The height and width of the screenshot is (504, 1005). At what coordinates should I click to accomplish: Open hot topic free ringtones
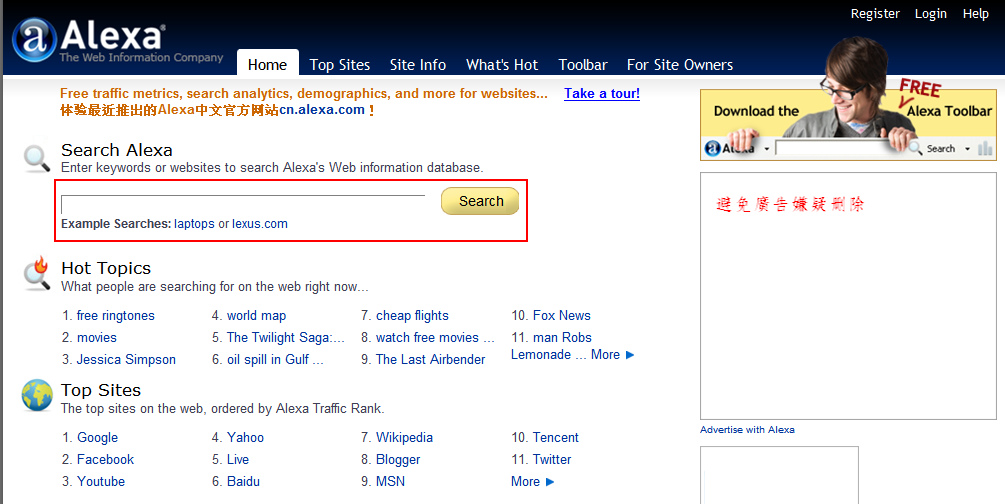click(x=115, y=315)
